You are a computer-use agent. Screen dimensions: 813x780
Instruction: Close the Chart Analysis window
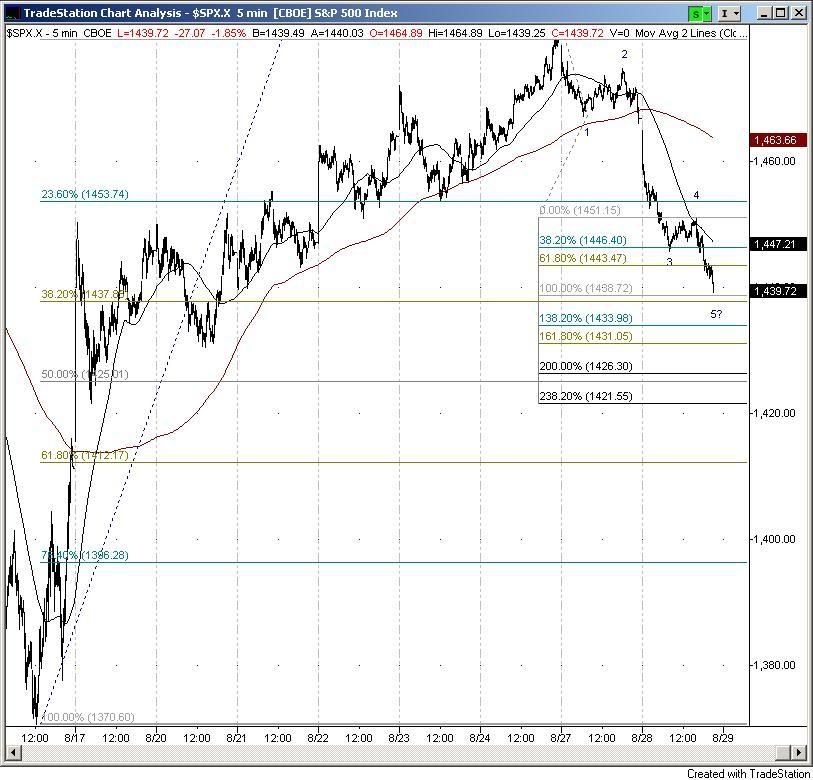click(798, 13)
